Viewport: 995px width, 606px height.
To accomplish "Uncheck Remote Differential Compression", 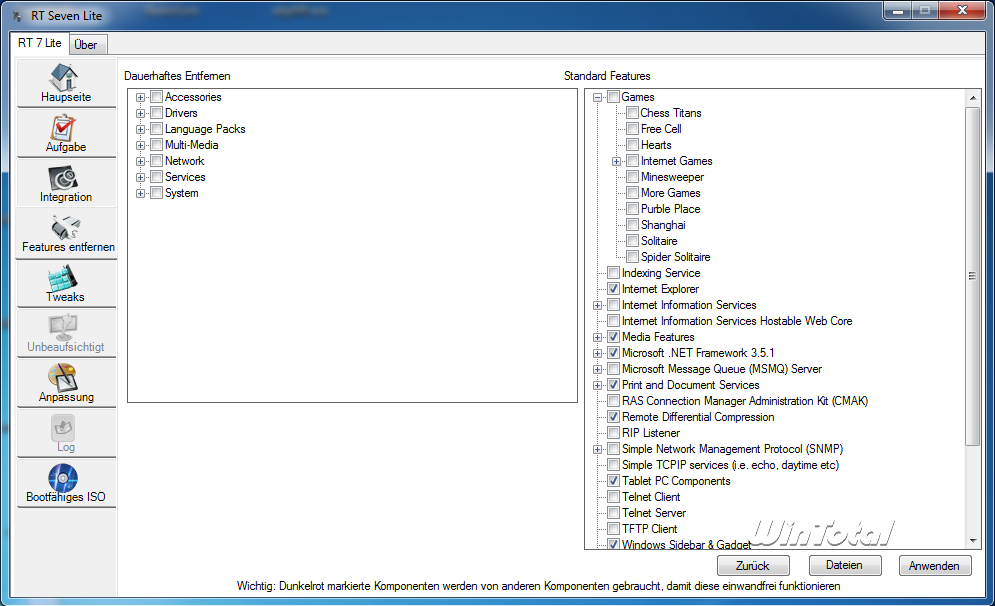I will (x=614, y=417).
